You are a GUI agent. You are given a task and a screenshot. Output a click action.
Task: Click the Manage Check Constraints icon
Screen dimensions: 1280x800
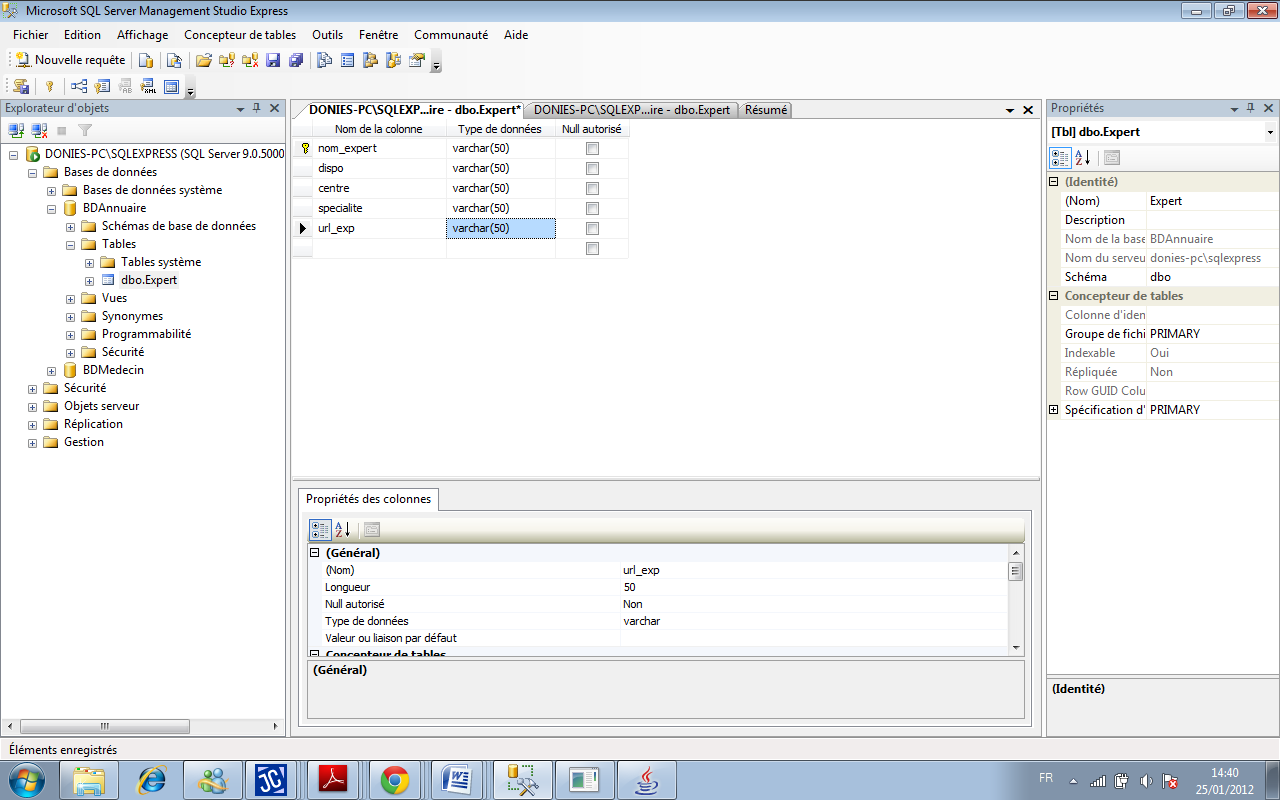click(x=171, y=86)
